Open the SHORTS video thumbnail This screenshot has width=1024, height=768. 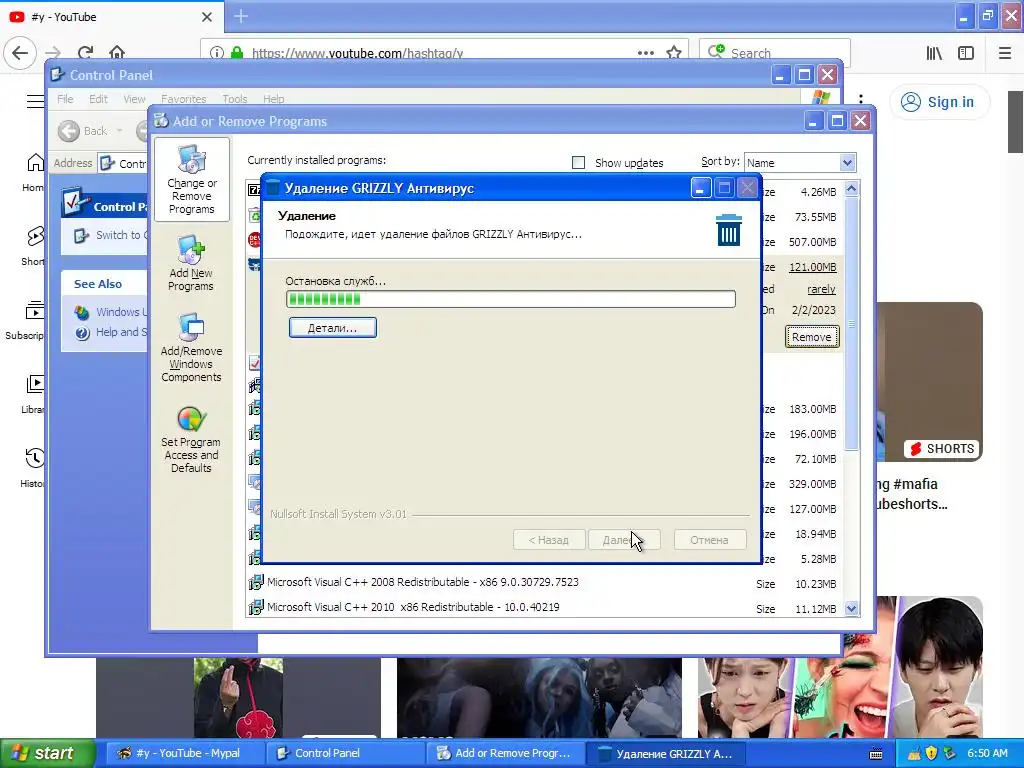tap(929, 381)
